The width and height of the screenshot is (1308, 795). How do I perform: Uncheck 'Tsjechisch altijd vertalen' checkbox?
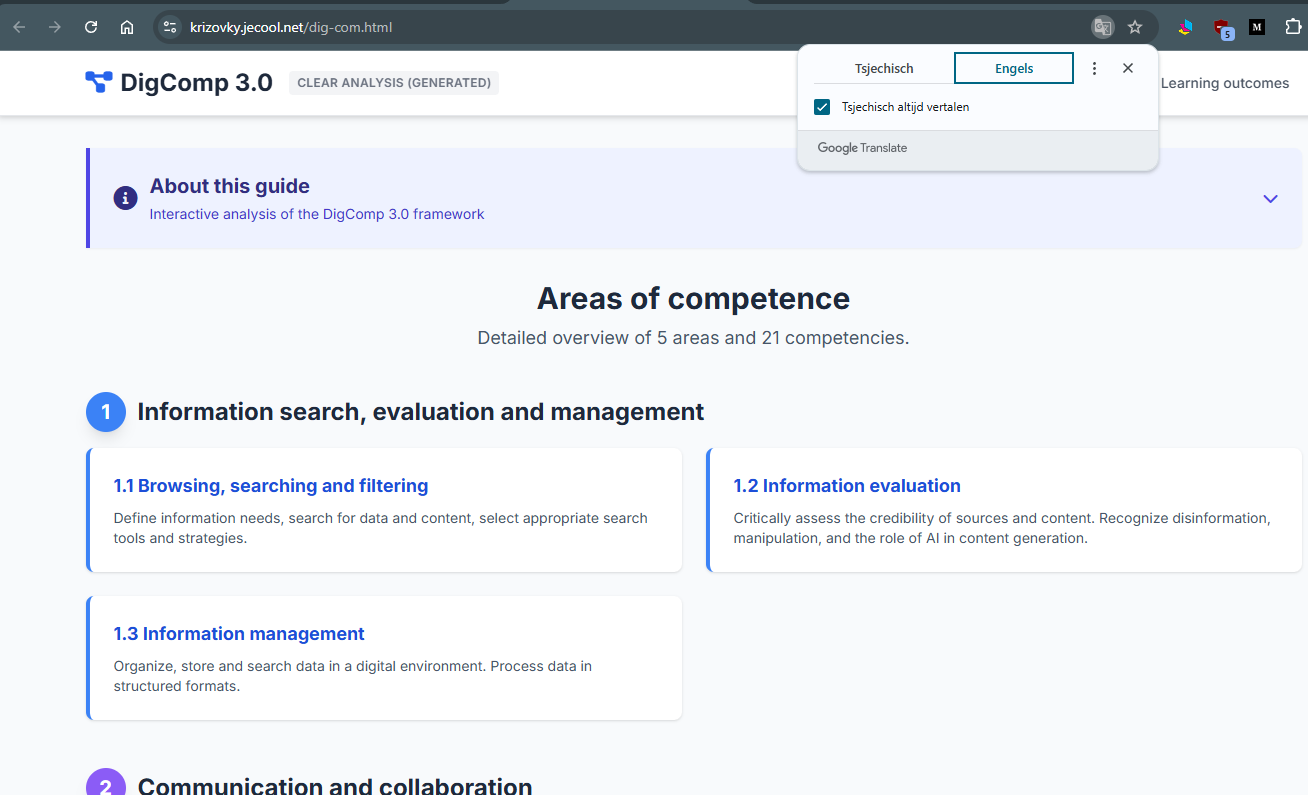[822, 107]
